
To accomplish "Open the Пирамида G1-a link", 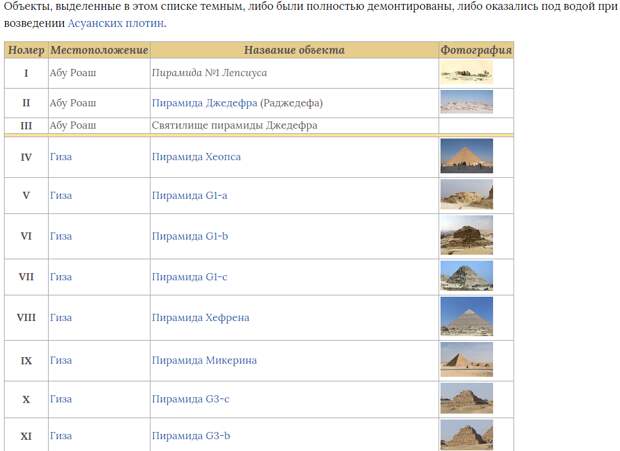I will pos(189,195).
